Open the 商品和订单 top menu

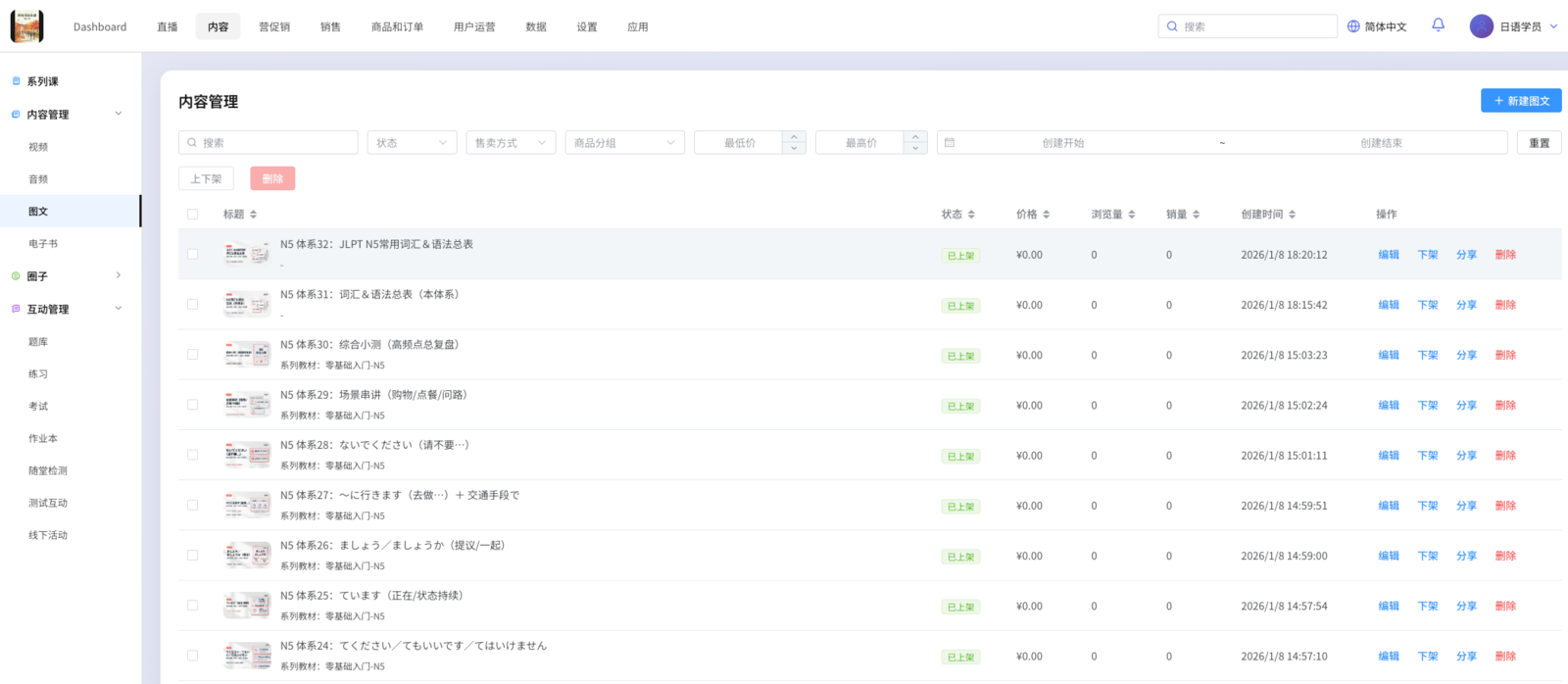[x=397, y=26]
